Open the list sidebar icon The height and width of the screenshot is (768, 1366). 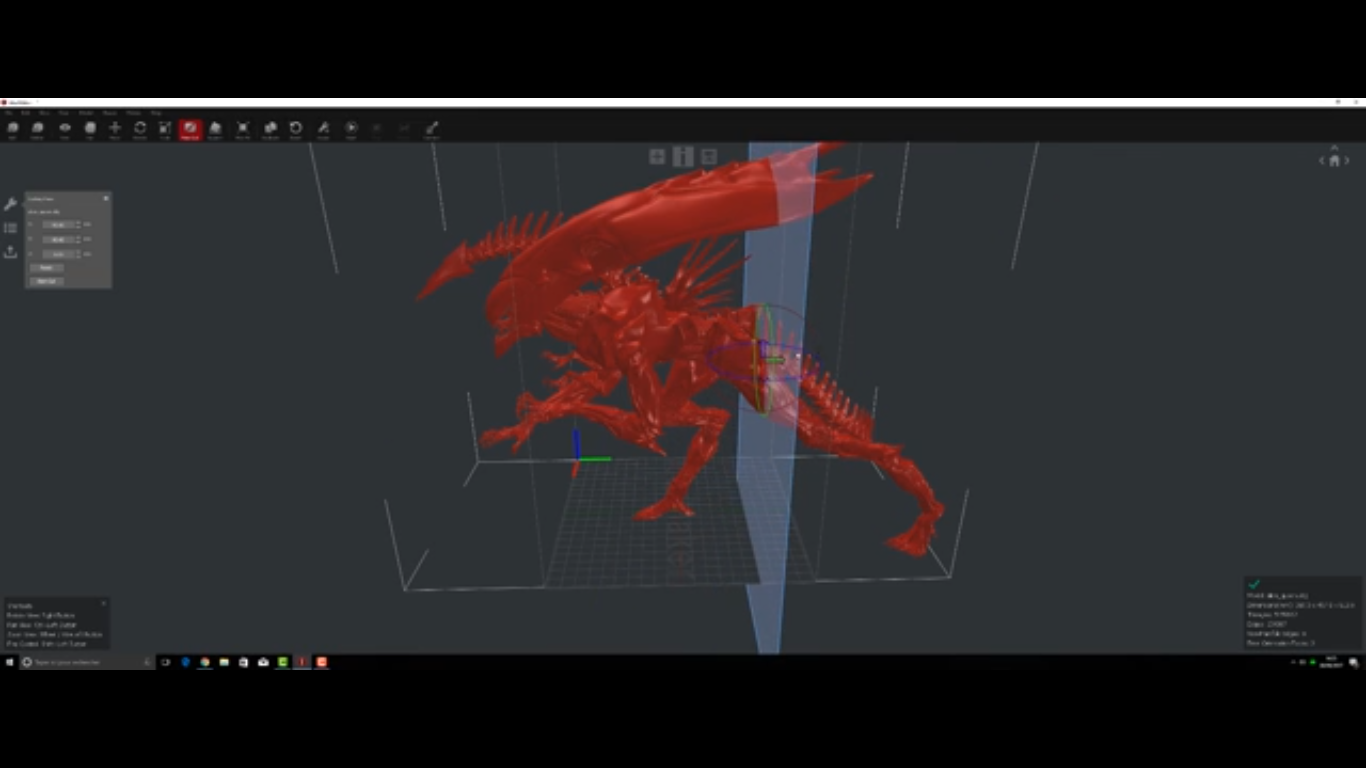[x=10, y=228]
